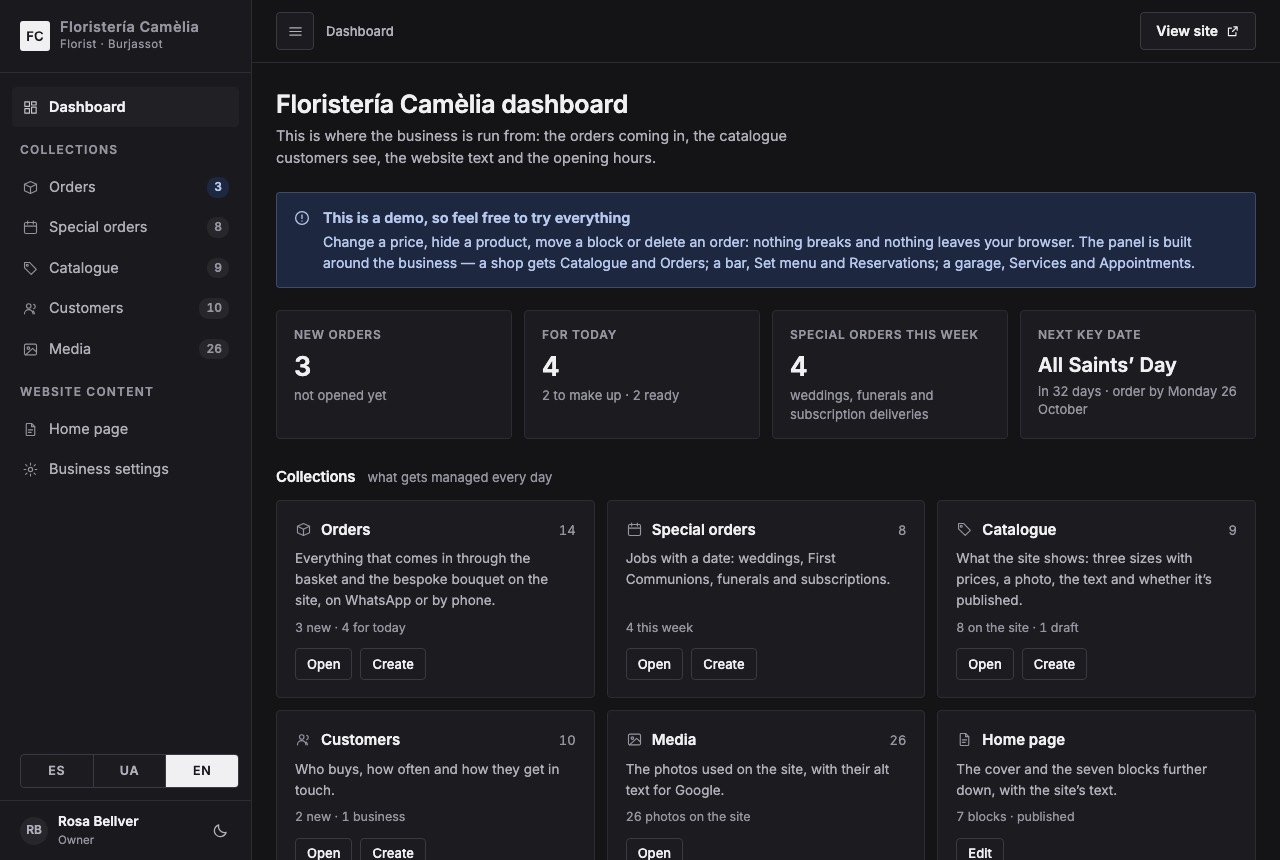Open Business settings in the sidebar
Image resolution: width=1280 pixels, height=860 pixels.
(125, 469)
